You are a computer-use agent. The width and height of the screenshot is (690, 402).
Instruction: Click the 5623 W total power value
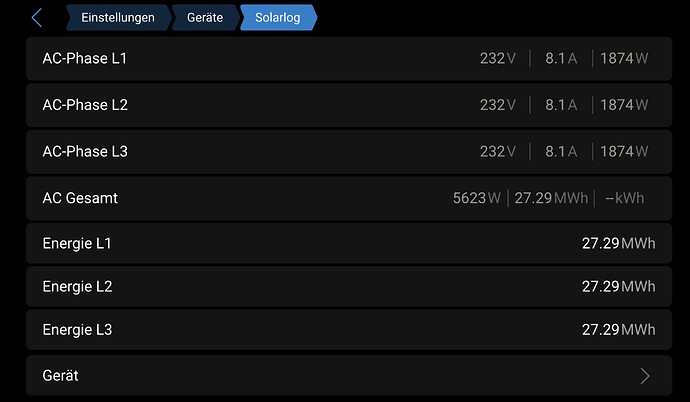click(477, 198)
